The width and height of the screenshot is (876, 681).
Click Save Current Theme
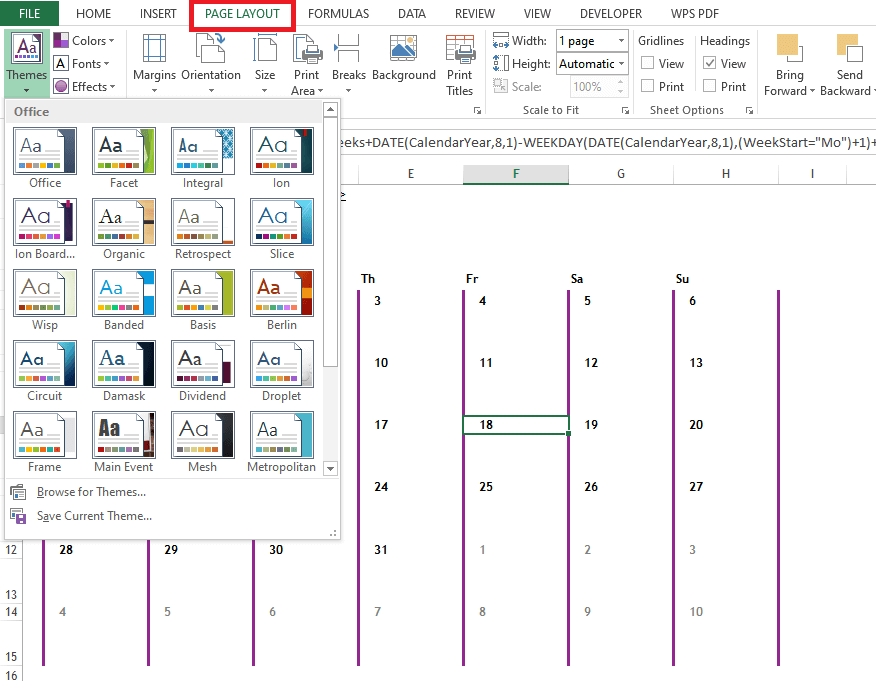(x=94, y=516)
